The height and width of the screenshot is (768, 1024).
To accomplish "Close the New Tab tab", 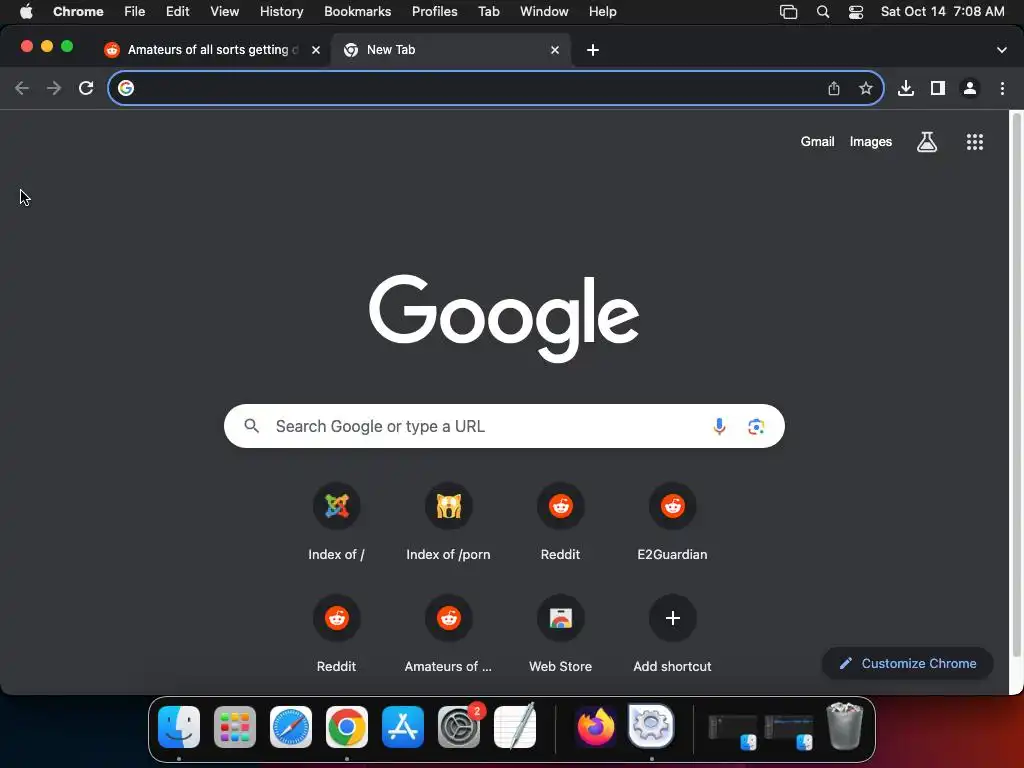I will point(554,50).
